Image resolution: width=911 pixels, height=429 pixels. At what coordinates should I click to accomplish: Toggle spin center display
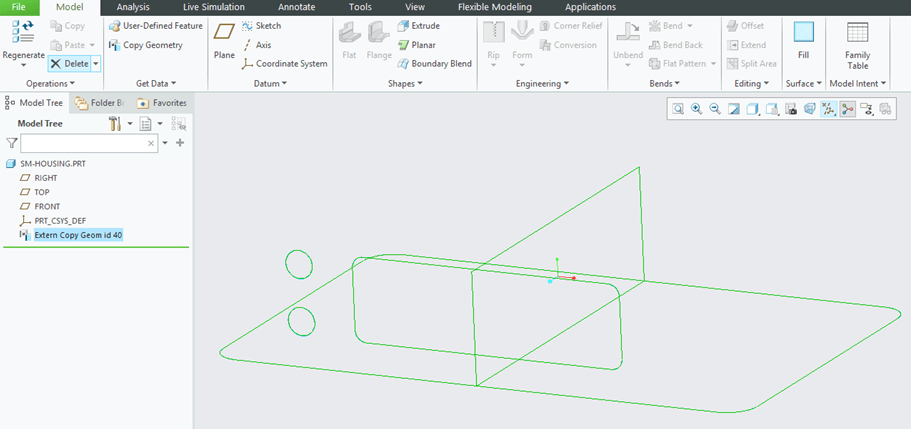click(847, 109)
